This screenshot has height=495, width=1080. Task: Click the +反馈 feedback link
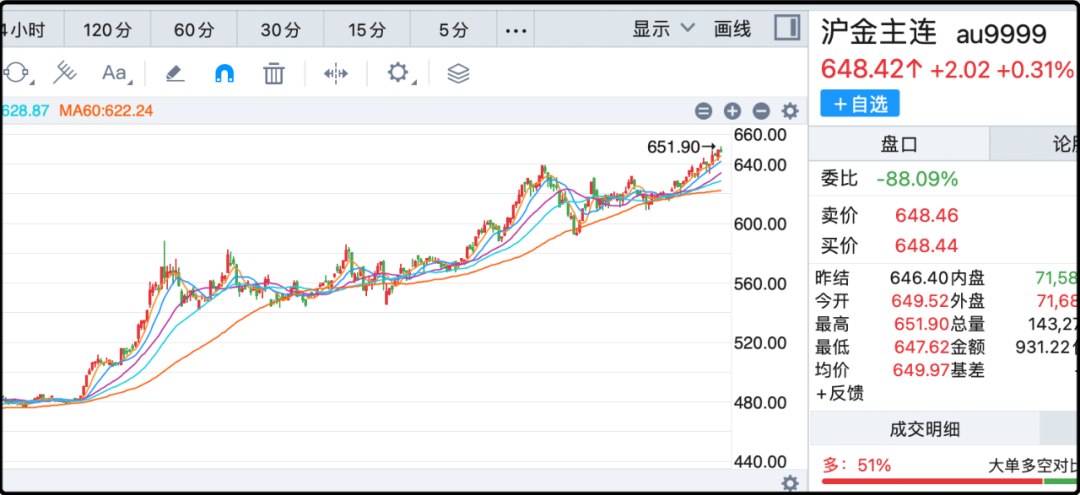(839, 393)
